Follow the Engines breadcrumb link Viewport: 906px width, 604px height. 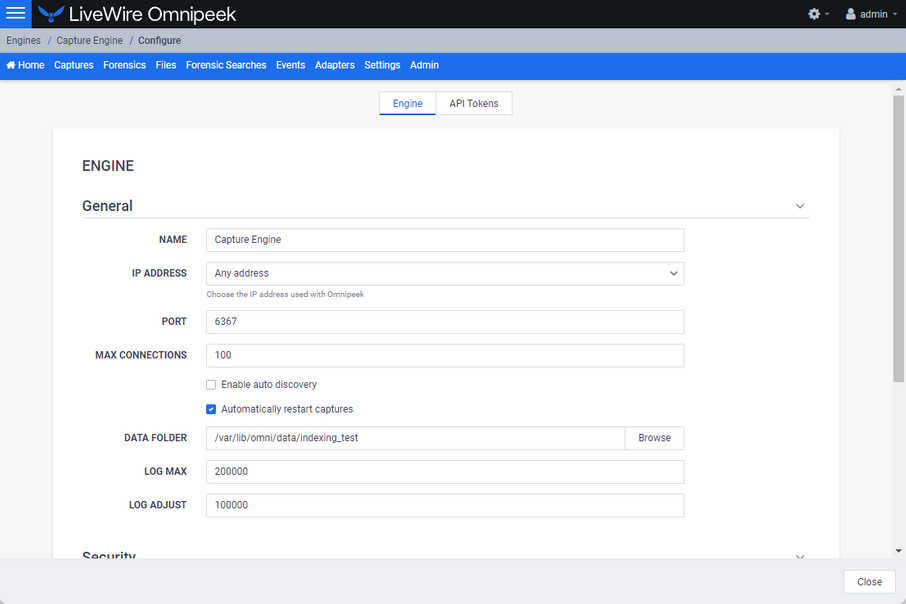click(x=24, y=40)
